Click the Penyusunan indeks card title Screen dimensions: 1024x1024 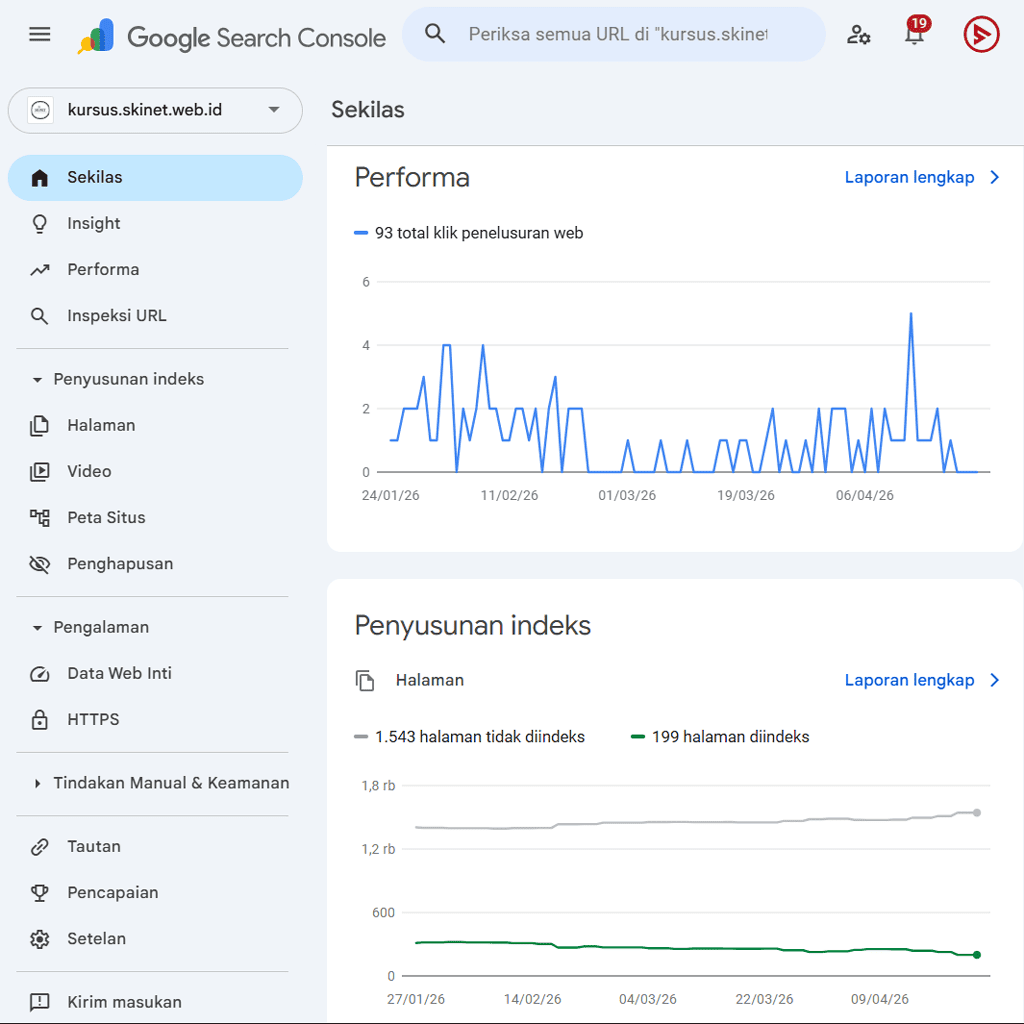pyautogui.click(x=473, y=626)
